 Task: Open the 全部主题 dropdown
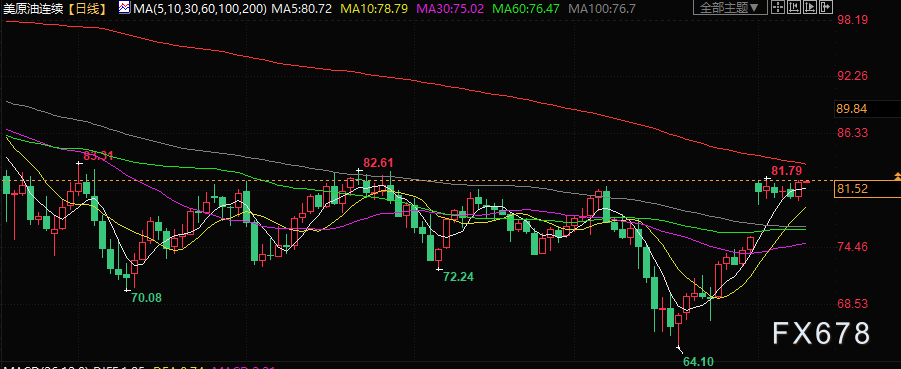tap(730, 7)
